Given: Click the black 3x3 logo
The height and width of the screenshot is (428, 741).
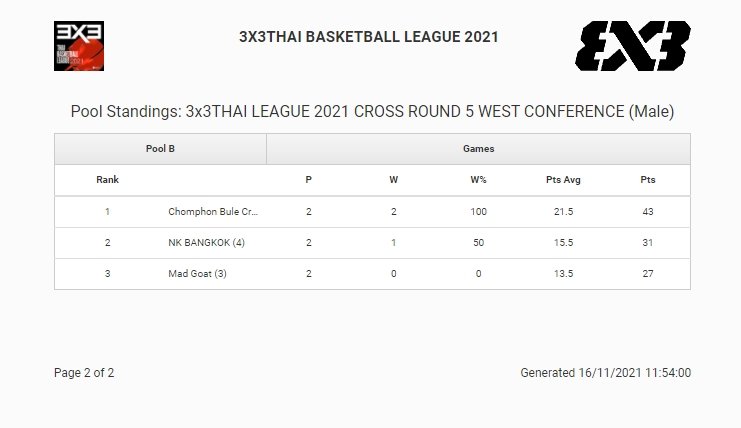Looking at the screenshot, I should pyautogui.click(x=632, y=47).
